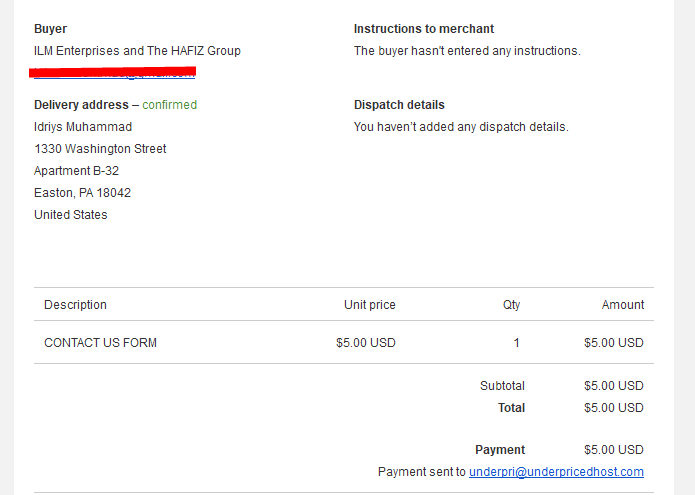Click the Delivery address heading
The image size is (695, 495).
point(82,105)
